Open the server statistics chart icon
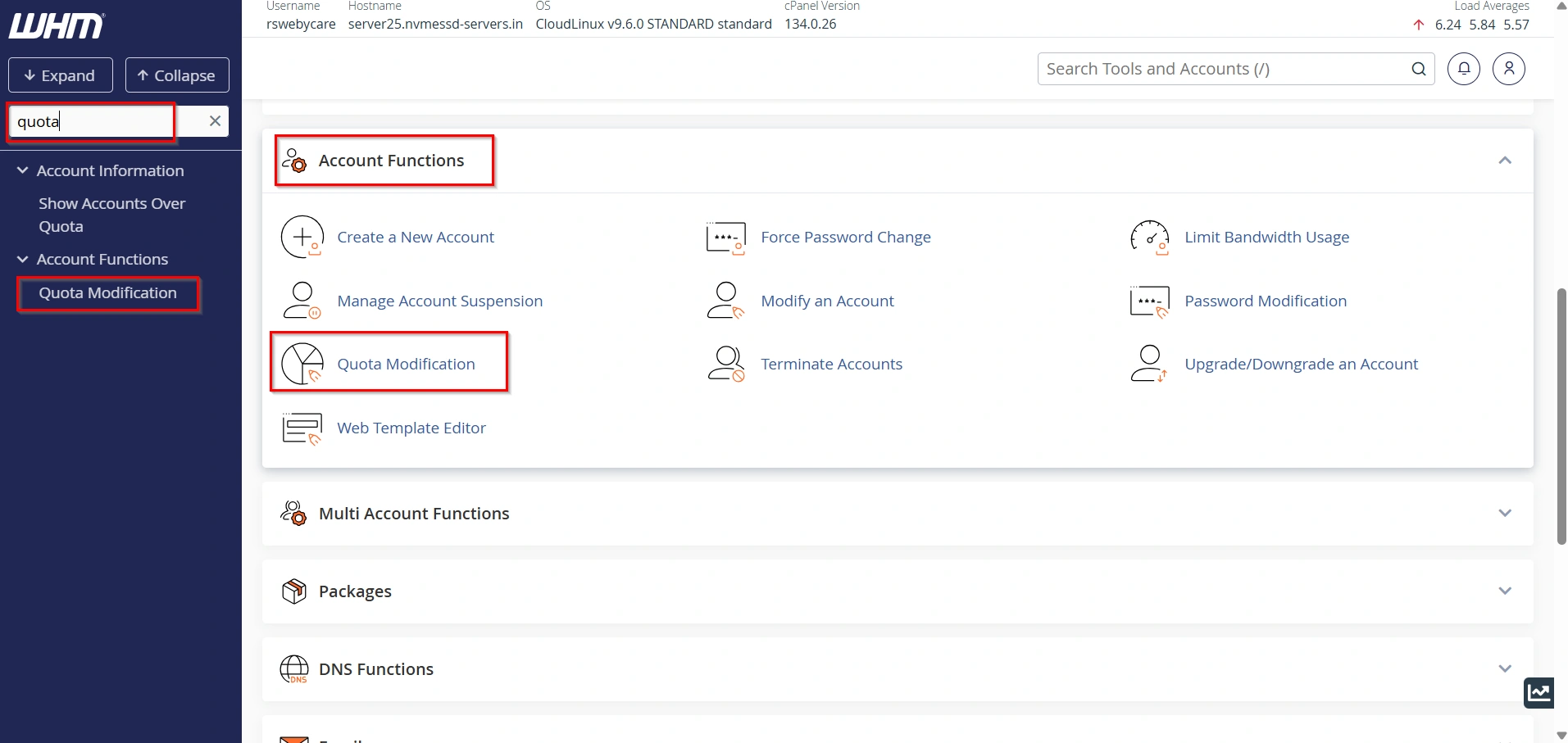The width and height of the screenshot is (1568, 743). pyautogui.click(x=1538, y=692)
